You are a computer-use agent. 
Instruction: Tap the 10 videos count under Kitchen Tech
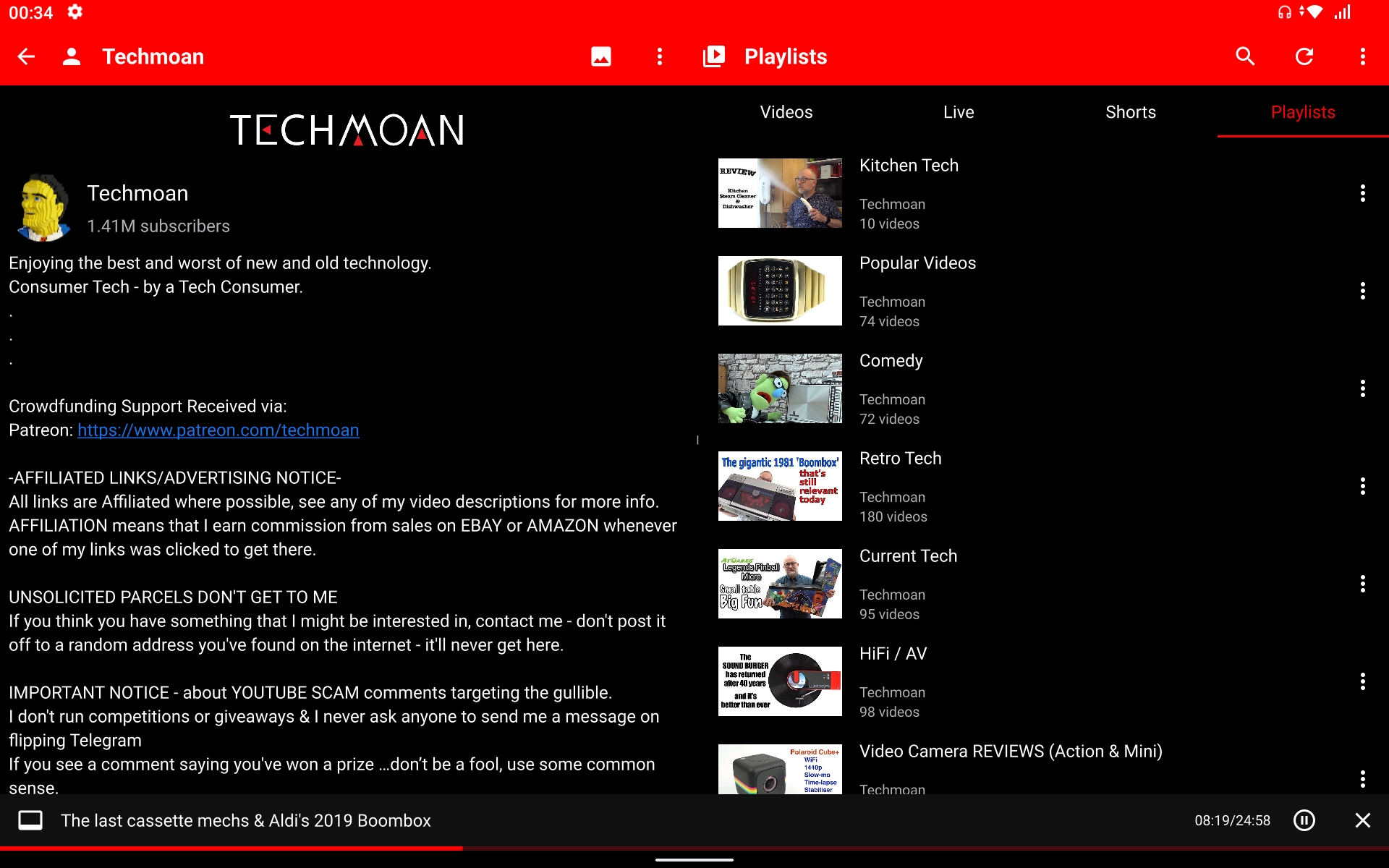point(889,224)
